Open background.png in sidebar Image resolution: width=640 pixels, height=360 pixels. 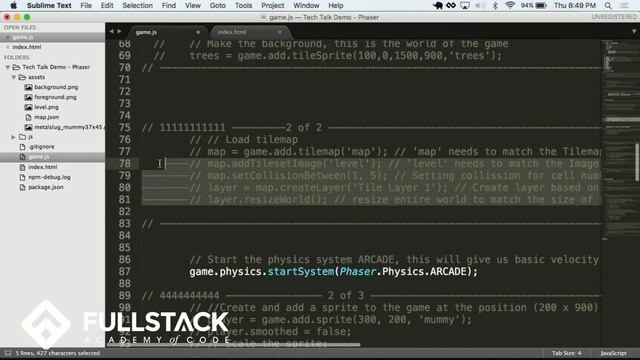click(56, 87)
